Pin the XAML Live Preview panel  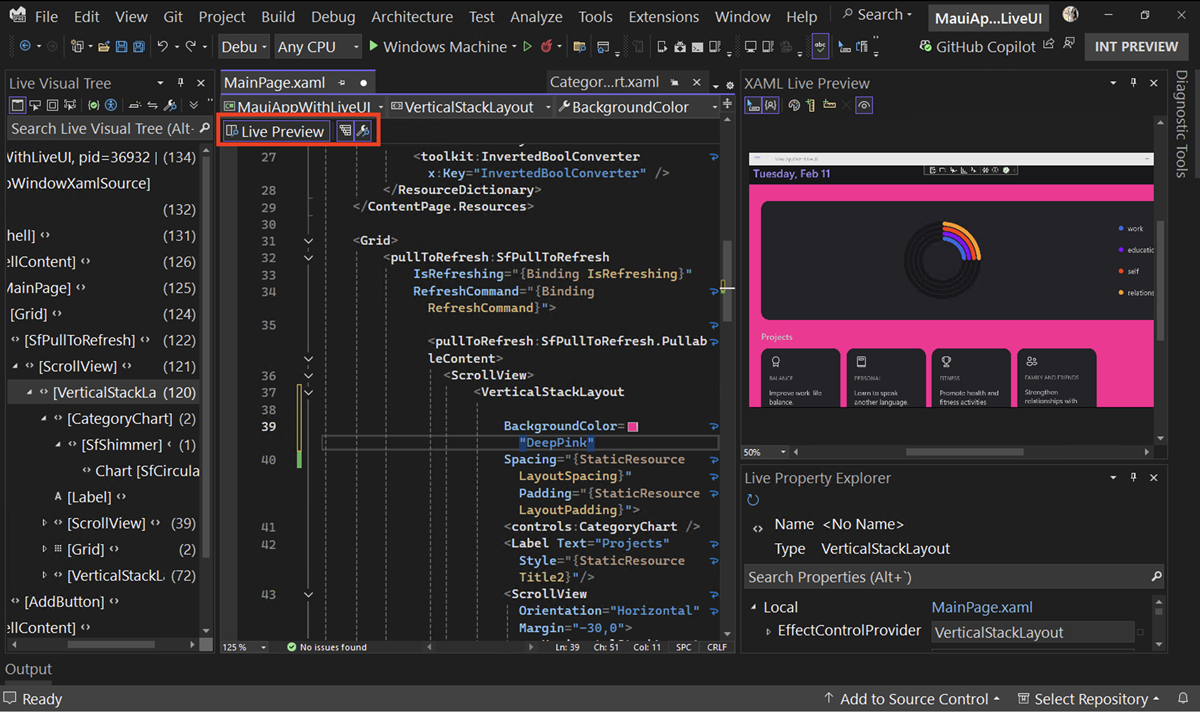(x=1133, y=83)
